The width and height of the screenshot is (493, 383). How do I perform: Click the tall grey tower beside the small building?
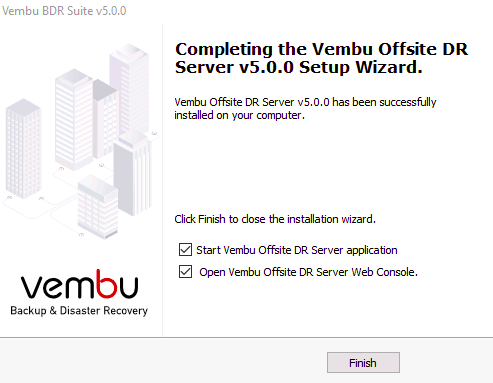133,173
